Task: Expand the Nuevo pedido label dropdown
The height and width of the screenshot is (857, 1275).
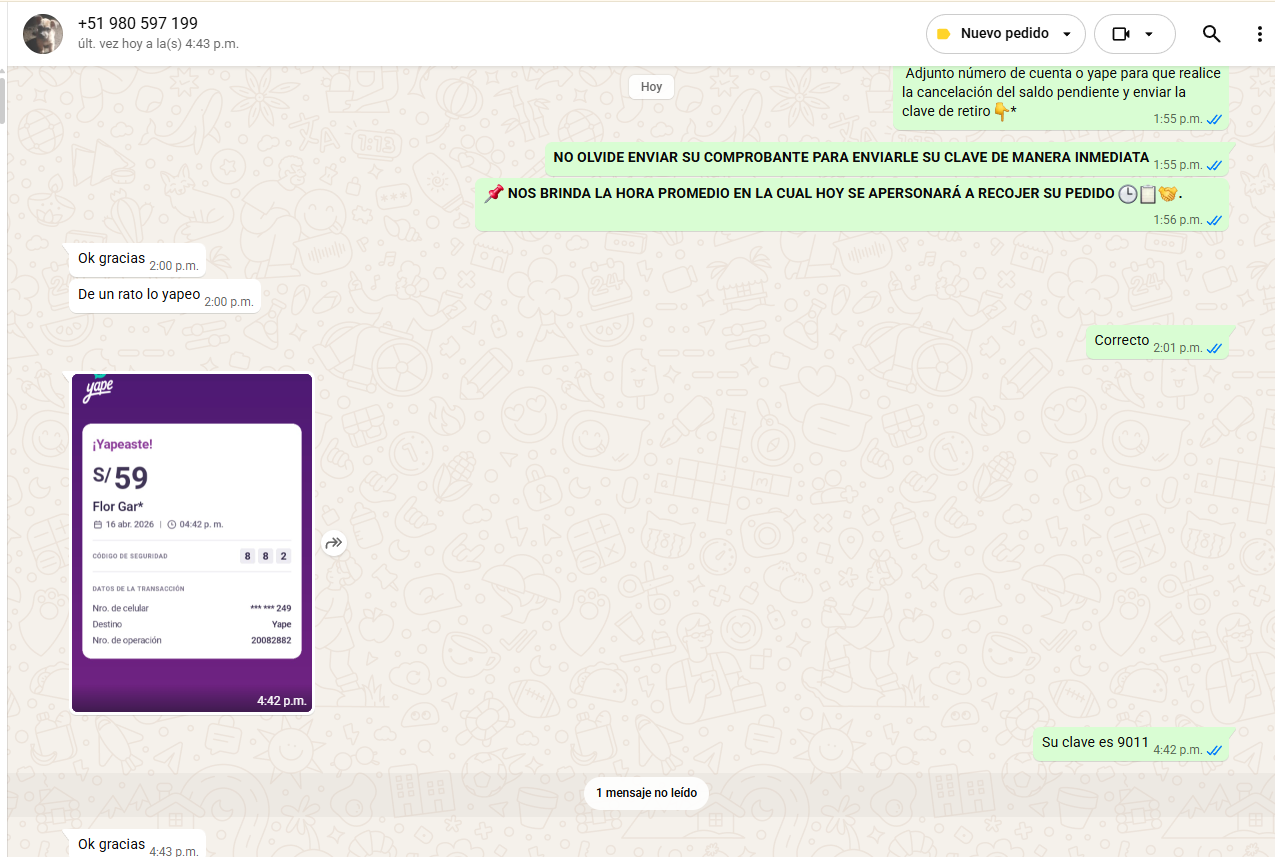Action: click(x=1067, y=34)
